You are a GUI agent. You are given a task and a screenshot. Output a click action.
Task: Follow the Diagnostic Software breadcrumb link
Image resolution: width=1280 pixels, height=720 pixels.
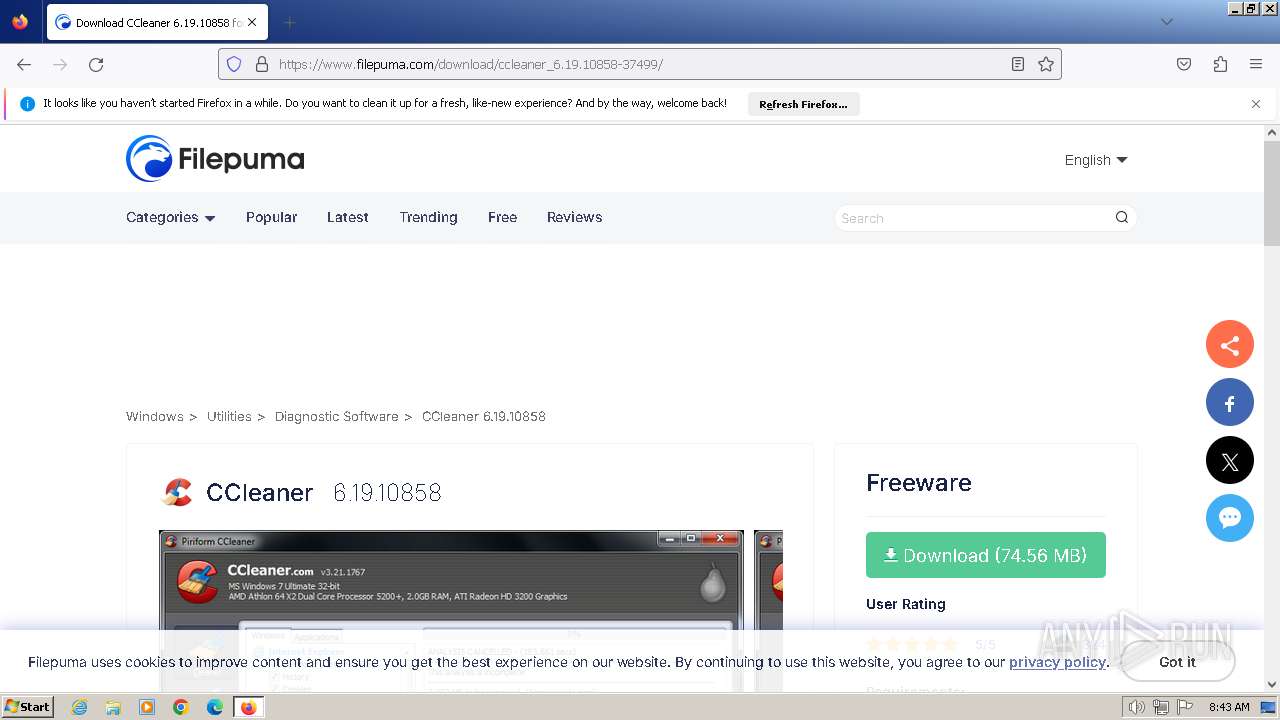click(336, 416)
